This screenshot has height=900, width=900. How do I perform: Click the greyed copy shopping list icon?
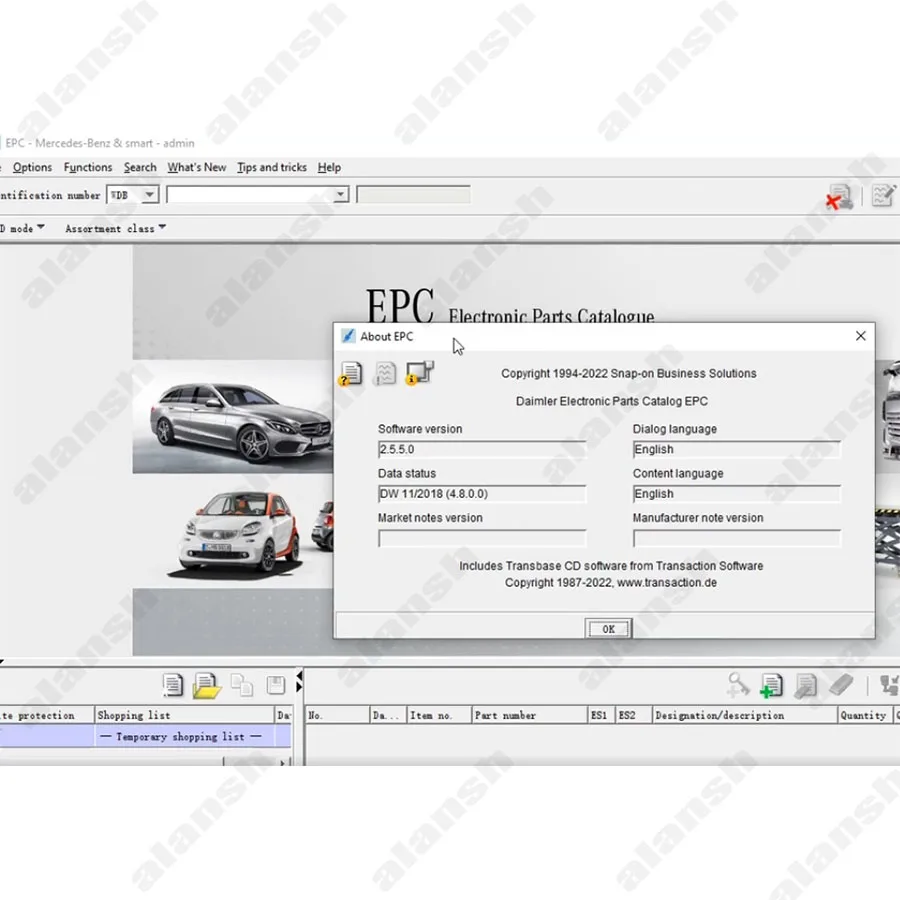pos(242,685)
